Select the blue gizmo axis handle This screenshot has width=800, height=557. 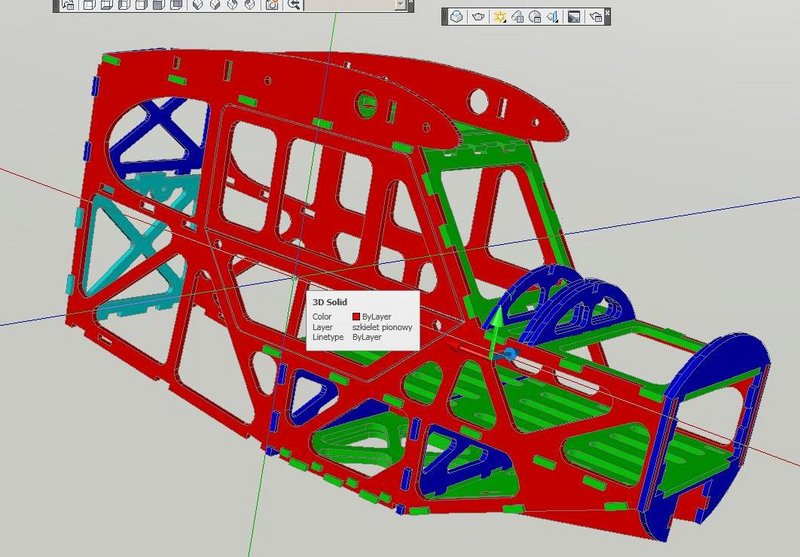[509, 353]
